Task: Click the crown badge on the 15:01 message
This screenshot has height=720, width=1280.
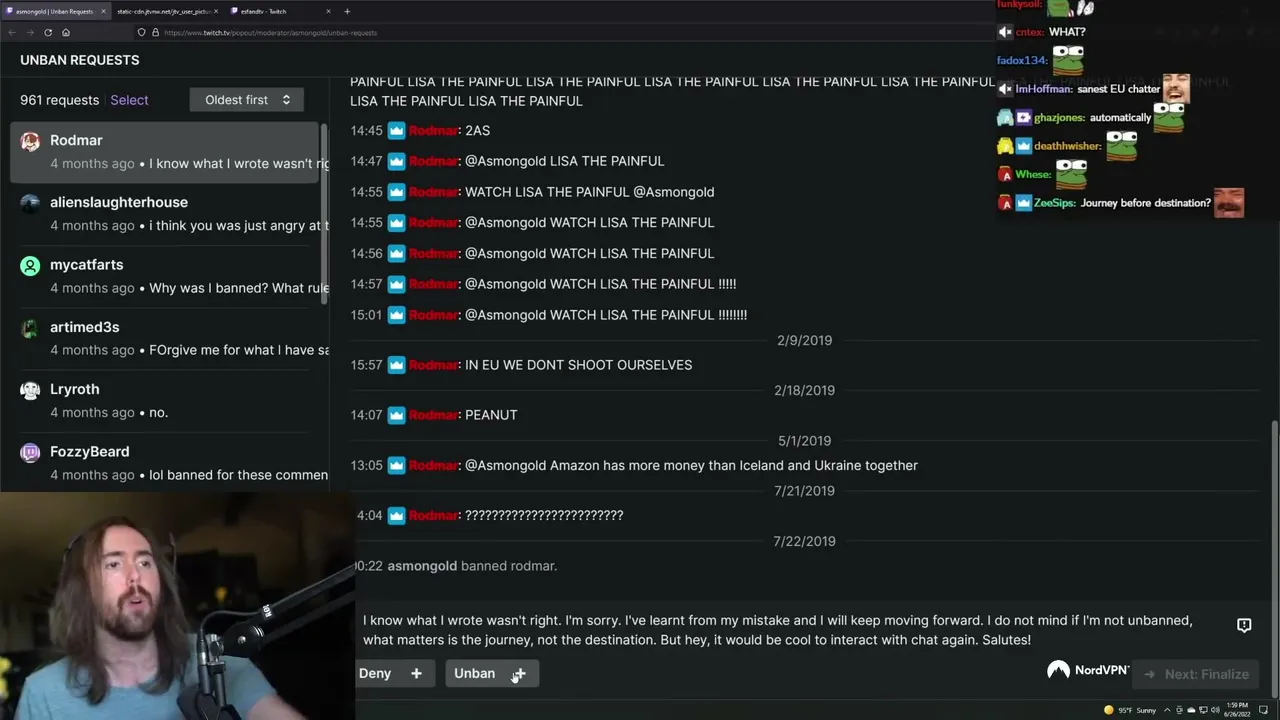Action: tap(396, 315)
